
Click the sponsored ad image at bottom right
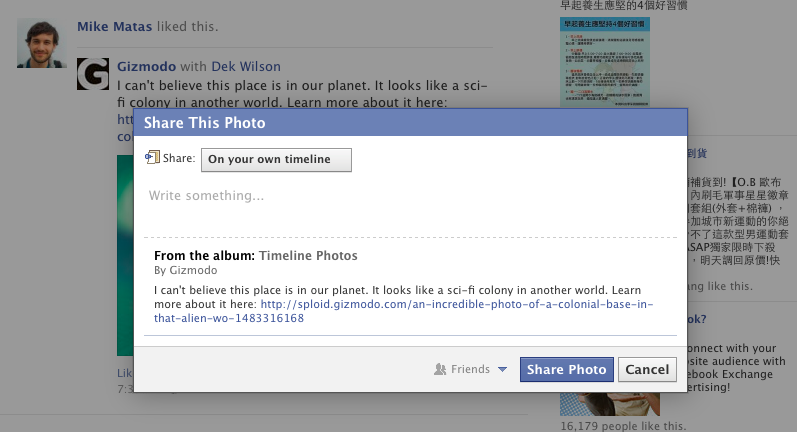[x=610, y=404]
